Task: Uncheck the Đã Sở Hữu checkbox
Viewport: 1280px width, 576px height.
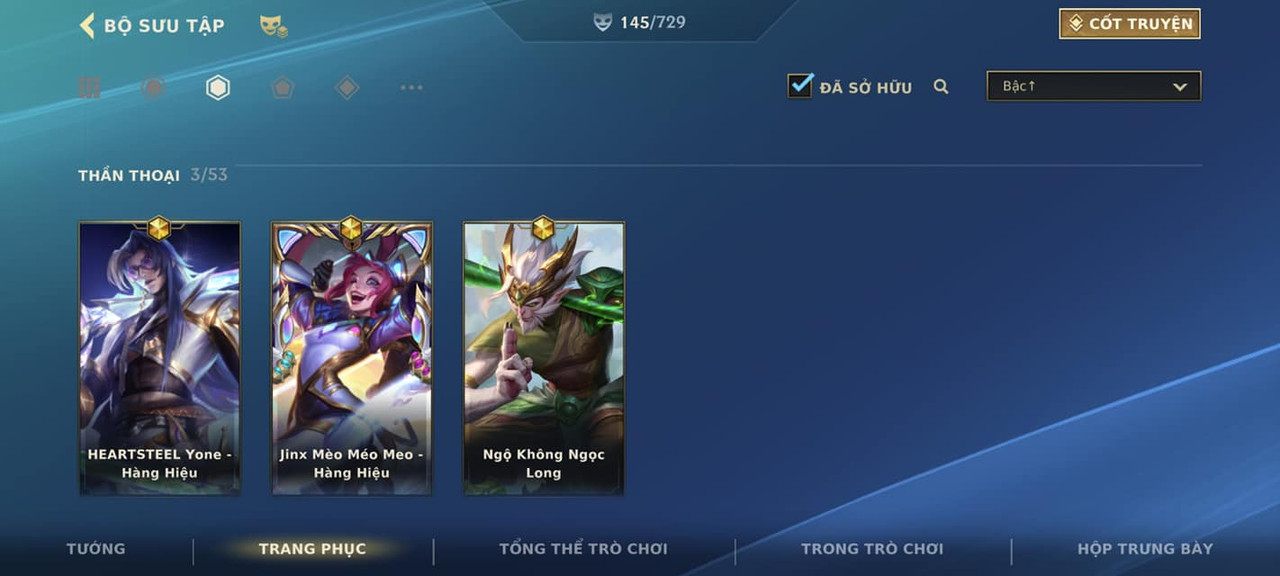Action: click(x=800, y=86)
